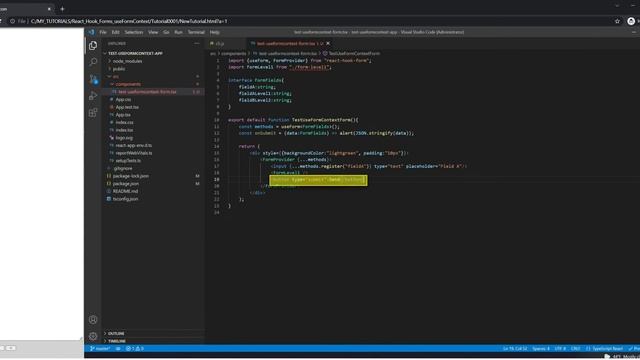
Task: Open package-lock.json file
Action: 131,176
